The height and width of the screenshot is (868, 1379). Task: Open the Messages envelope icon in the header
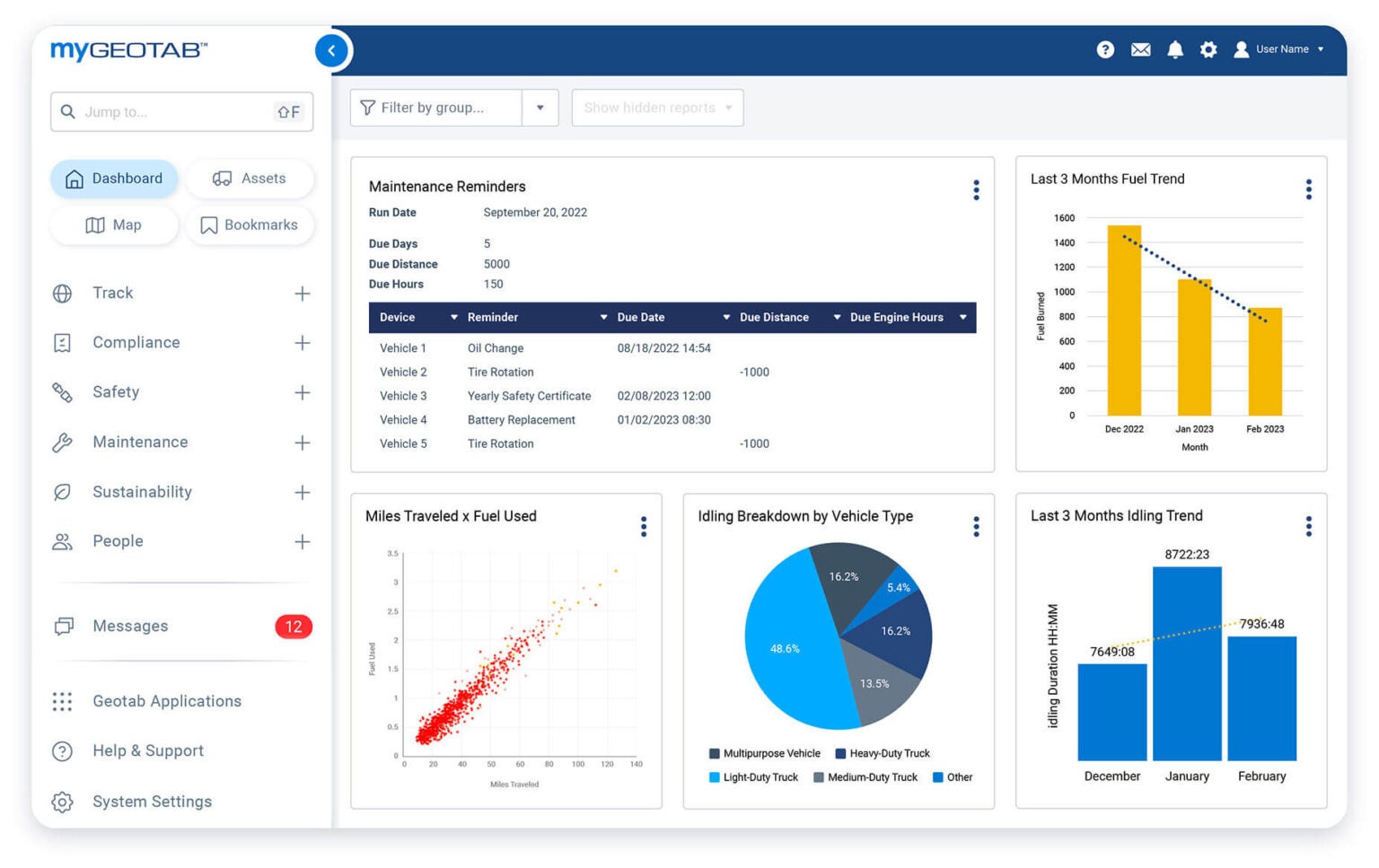[1140, 49]
